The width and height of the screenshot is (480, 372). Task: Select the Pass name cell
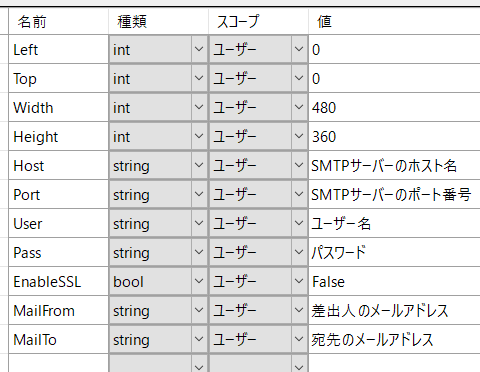(58, 252)
